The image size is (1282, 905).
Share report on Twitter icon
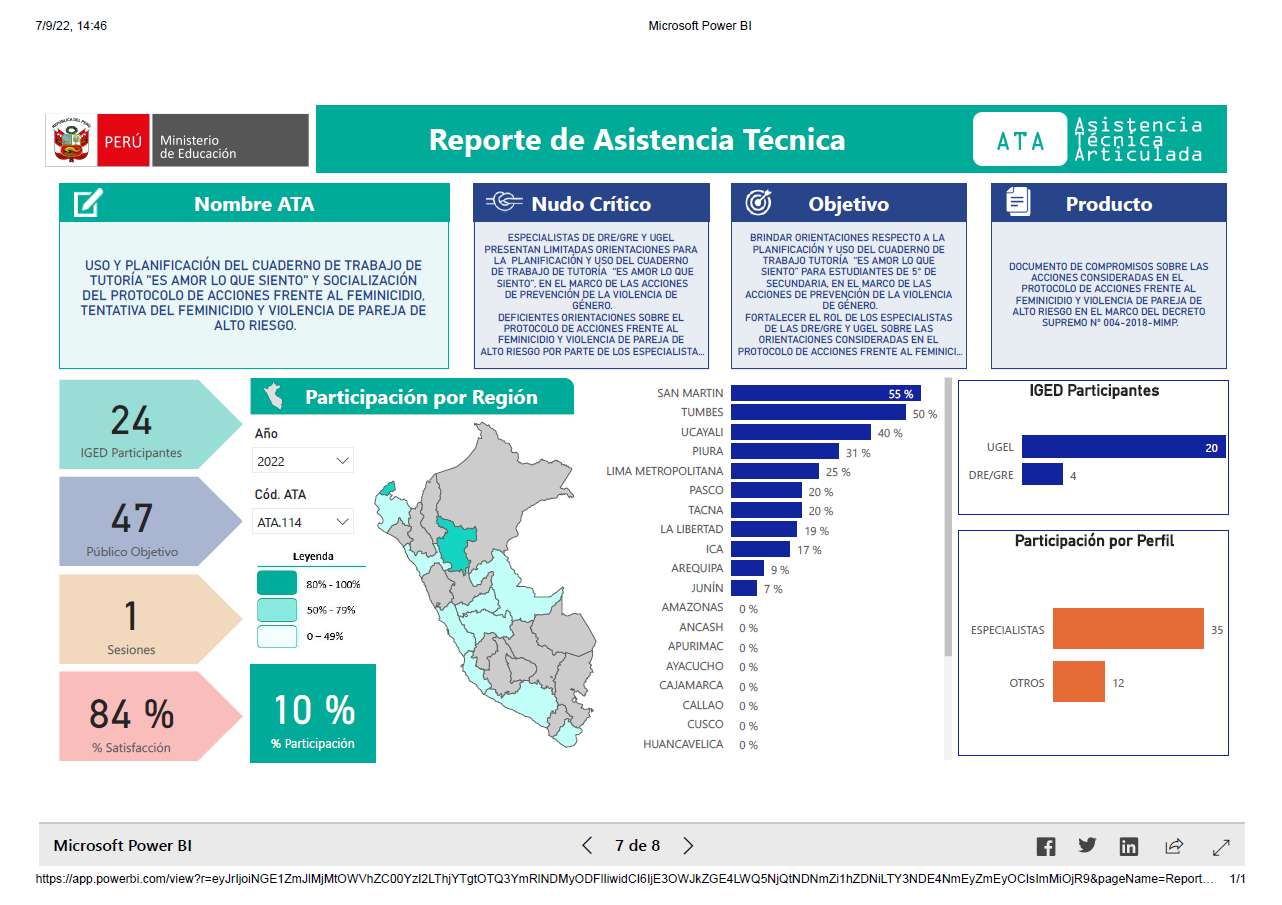[x=1087, y=846]
